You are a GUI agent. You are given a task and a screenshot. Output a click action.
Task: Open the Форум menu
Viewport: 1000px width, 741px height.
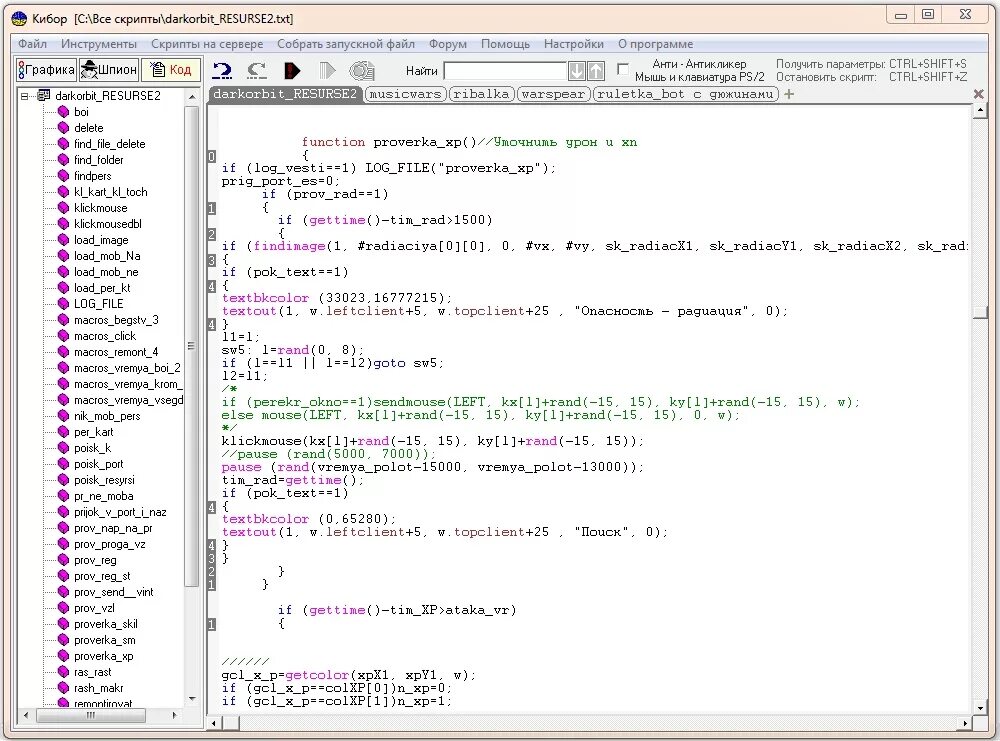coord(448,43)
